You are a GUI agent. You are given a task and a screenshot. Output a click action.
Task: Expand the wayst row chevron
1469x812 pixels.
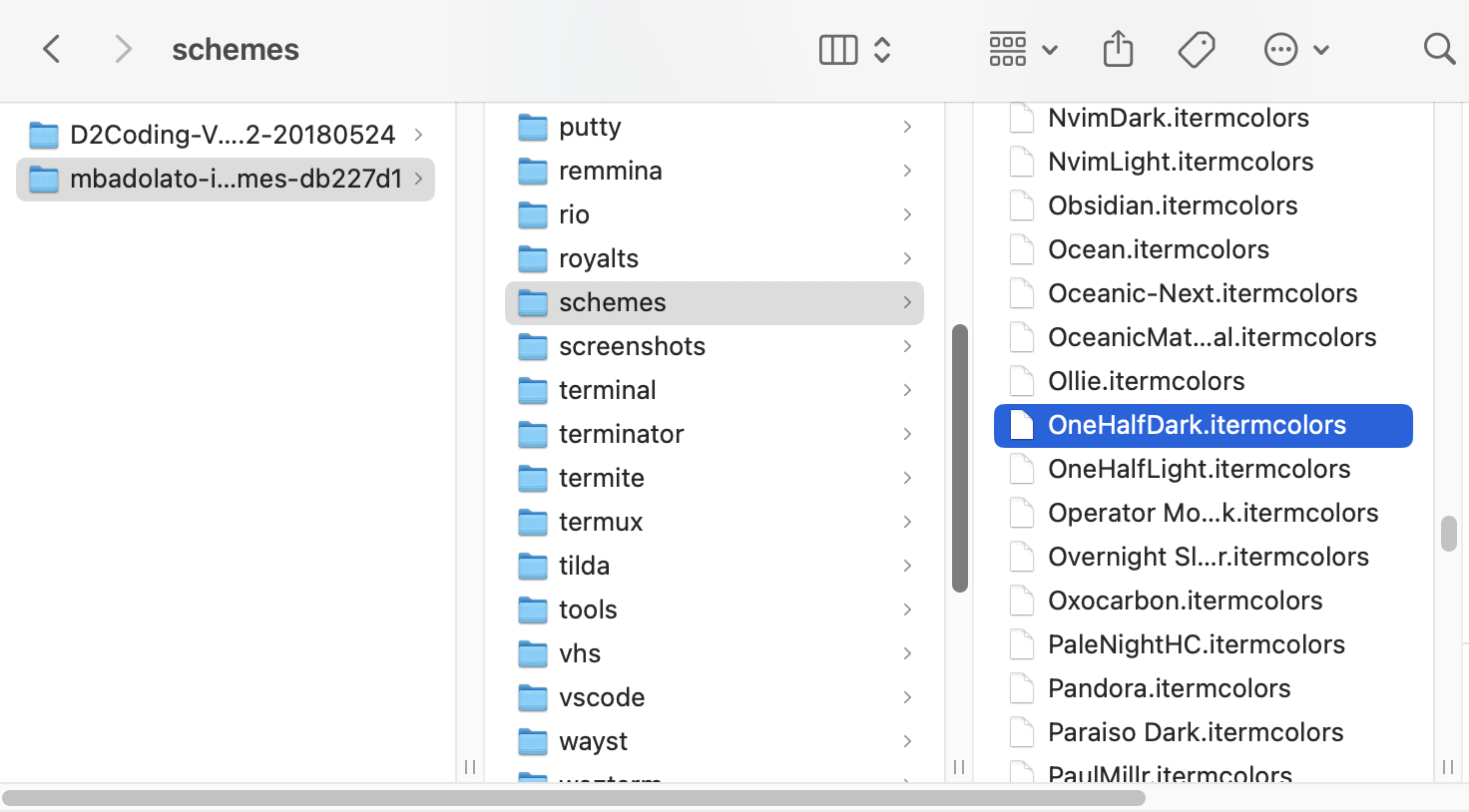point(907,741)
